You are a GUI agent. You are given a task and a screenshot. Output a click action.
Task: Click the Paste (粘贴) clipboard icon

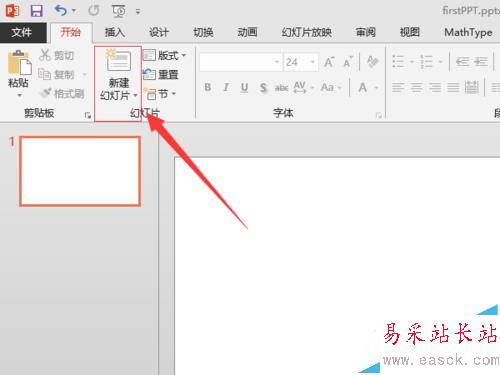point(19,62)
